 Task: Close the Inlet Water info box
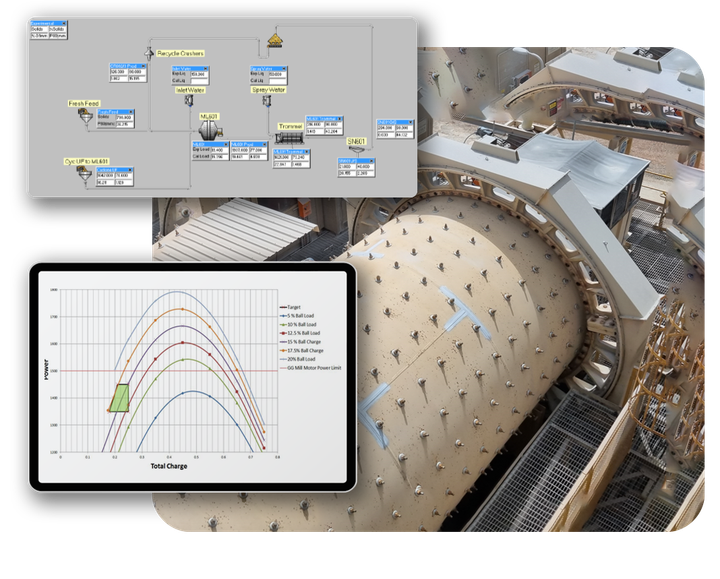coord(206,69)
